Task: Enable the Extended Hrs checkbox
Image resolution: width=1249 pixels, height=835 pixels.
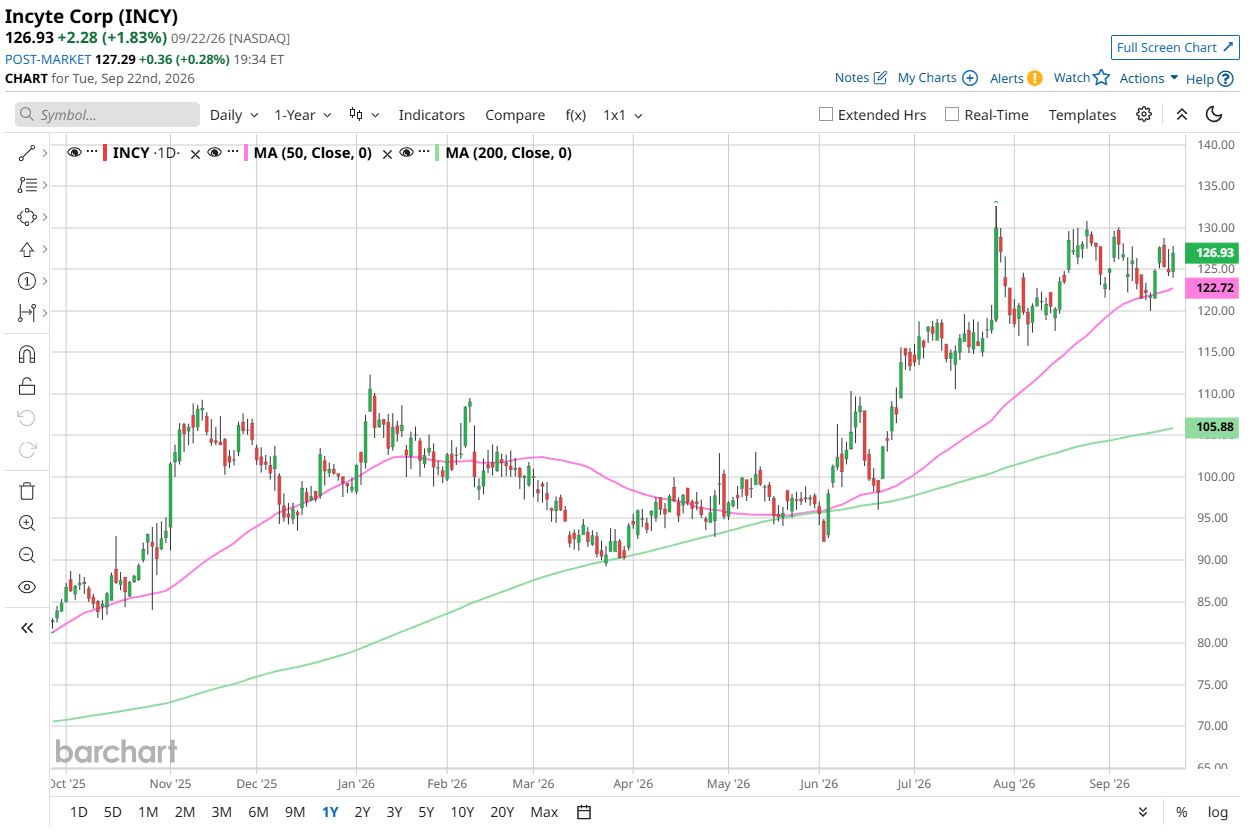Action: 825,114
